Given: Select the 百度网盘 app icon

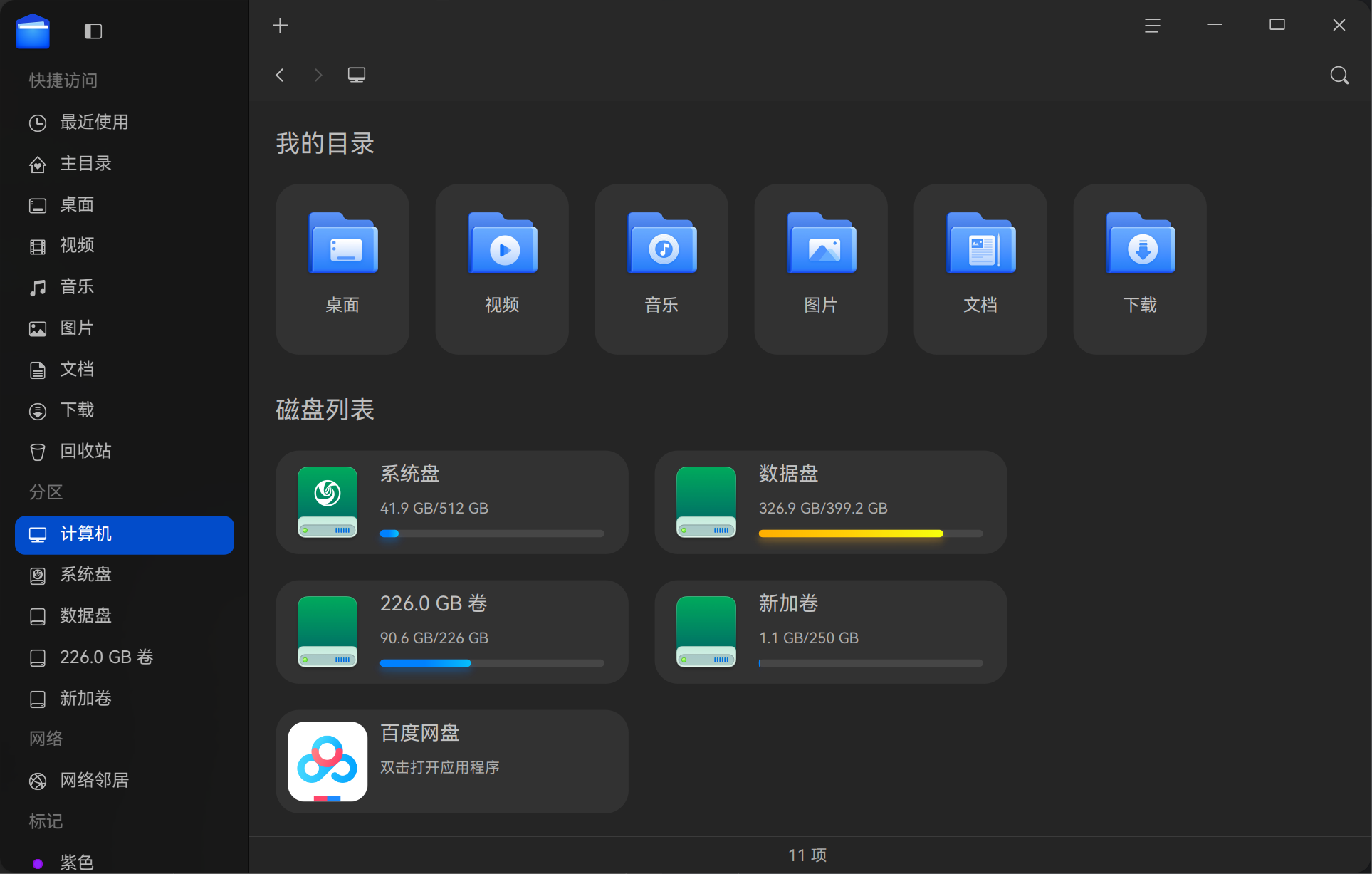Looking at the screenshot, I should pyautogui.click(x=328, y=761).
